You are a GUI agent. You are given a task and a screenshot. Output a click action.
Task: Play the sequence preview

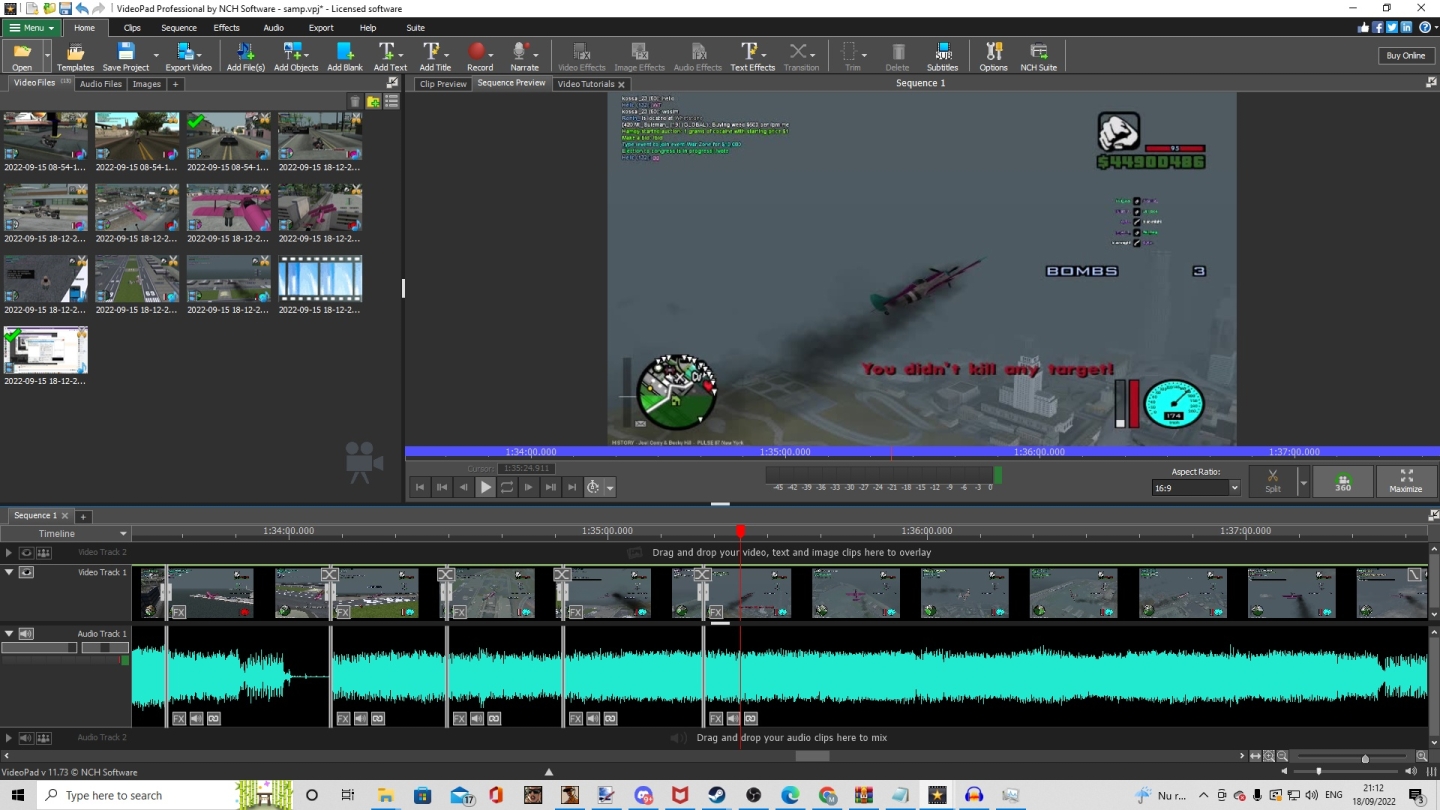click(x=485, y=487)
